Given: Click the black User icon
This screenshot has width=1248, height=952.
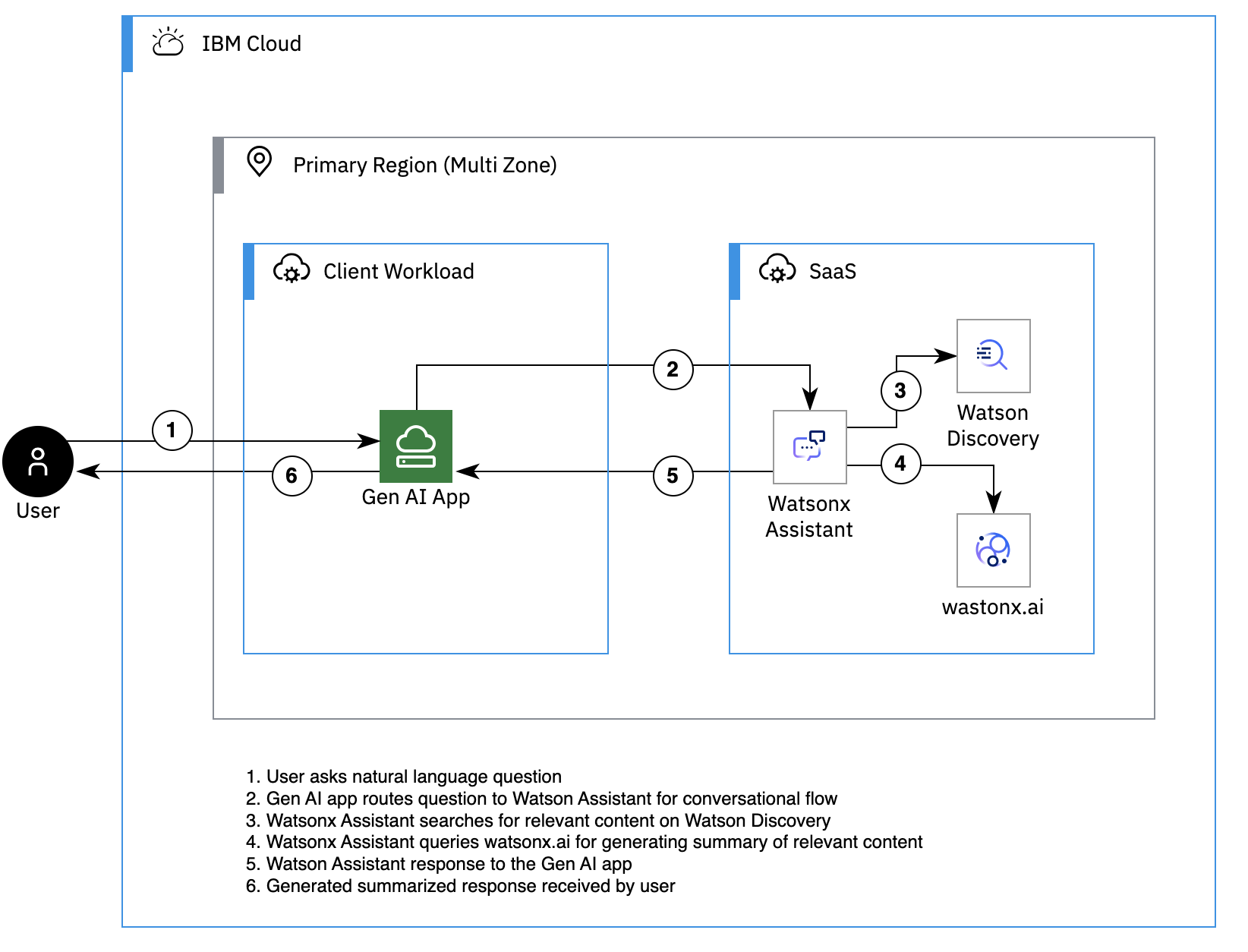Looking at the screenshot, I should tap(38, 462).
